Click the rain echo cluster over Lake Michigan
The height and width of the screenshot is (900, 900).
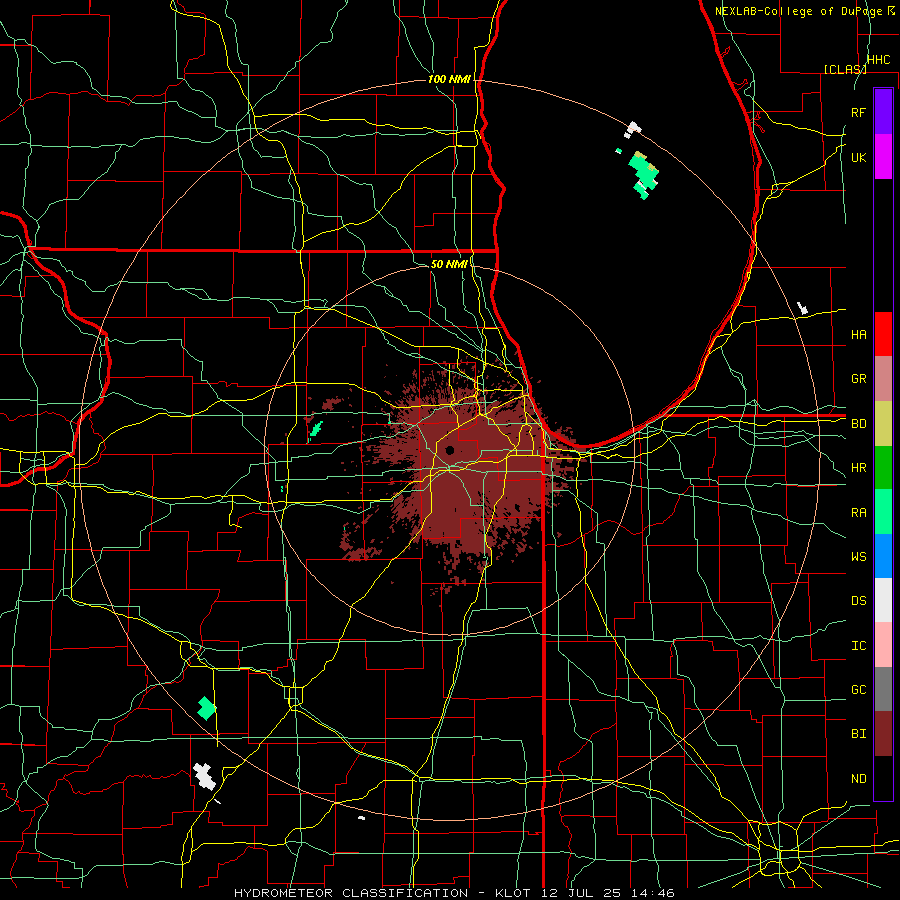coord(644,174)
